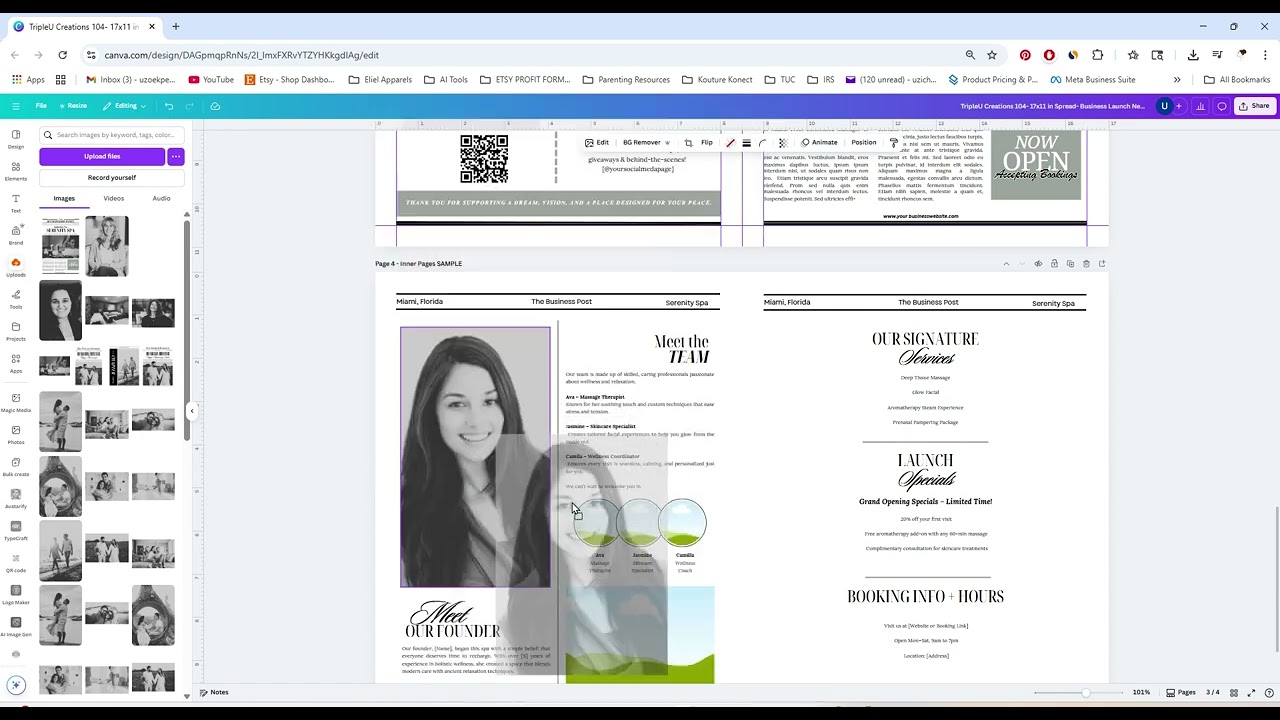Open analytics chart icon in header
The height and width of the screenshot is (720, 1280).
pos(1201,106)
